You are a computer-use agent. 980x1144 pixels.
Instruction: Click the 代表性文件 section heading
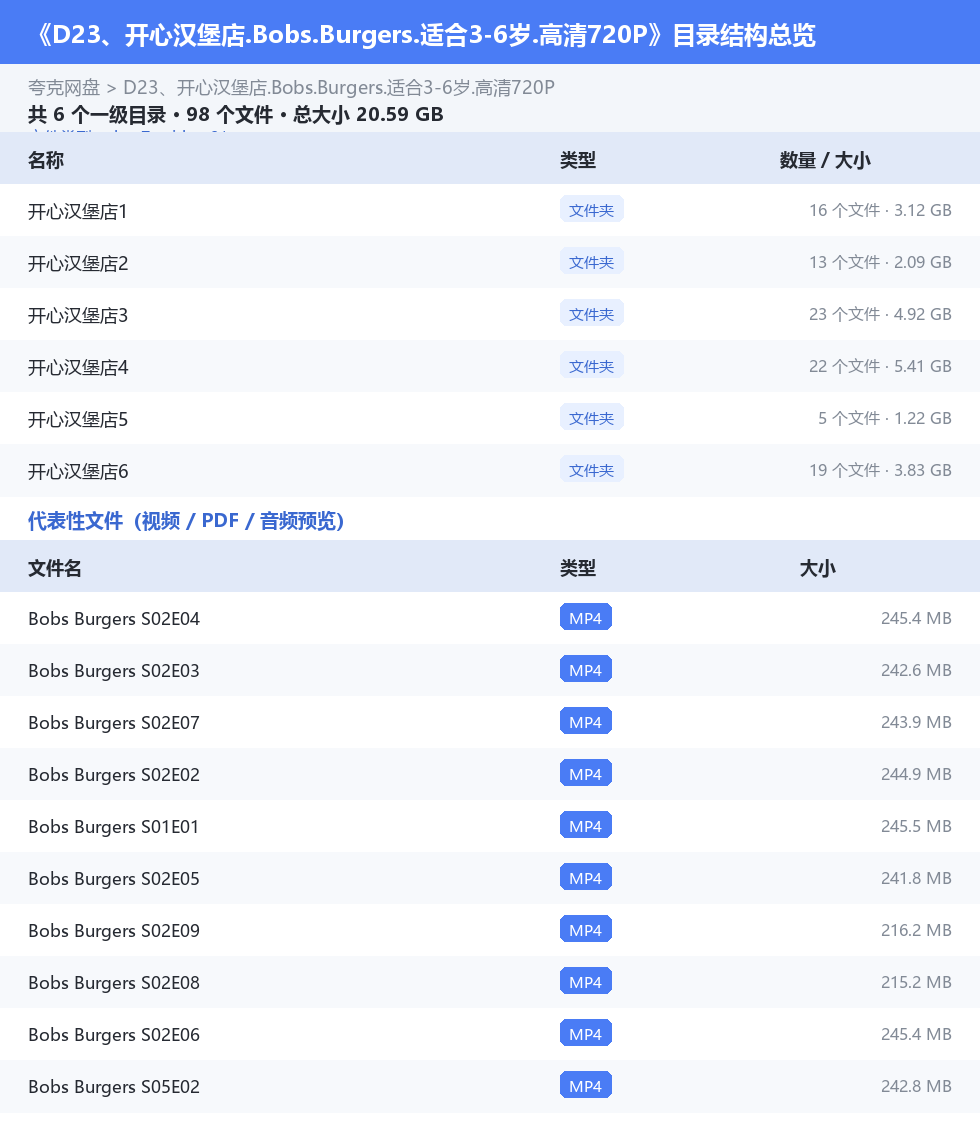click(186, 521)
